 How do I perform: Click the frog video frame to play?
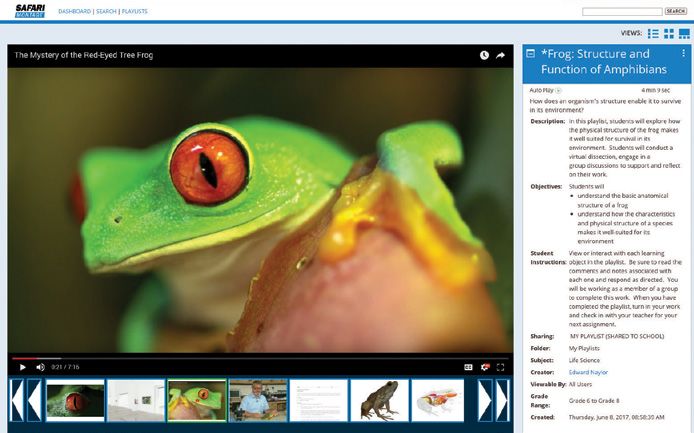(260, 210)
